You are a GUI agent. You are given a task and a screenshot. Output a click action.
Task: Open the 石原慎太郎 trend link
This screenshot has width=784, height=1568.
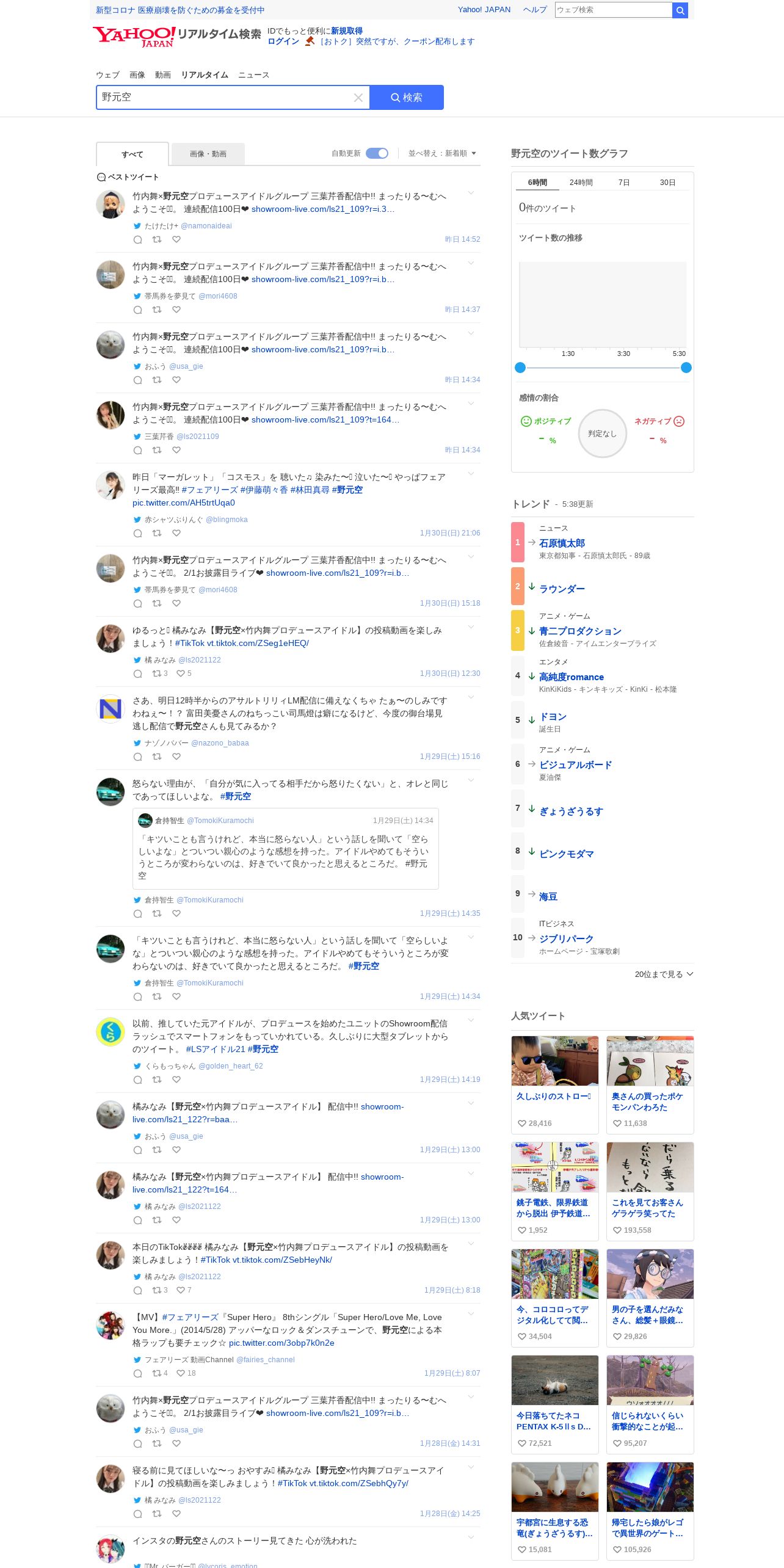coord(562,543)
